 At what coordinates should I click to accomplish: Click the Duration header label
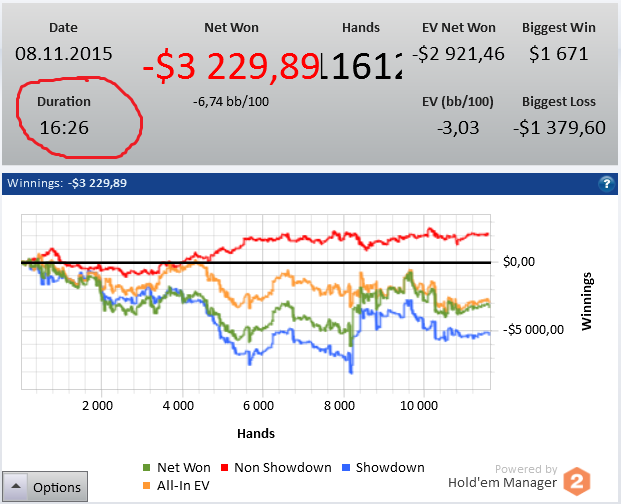[64, 102]
